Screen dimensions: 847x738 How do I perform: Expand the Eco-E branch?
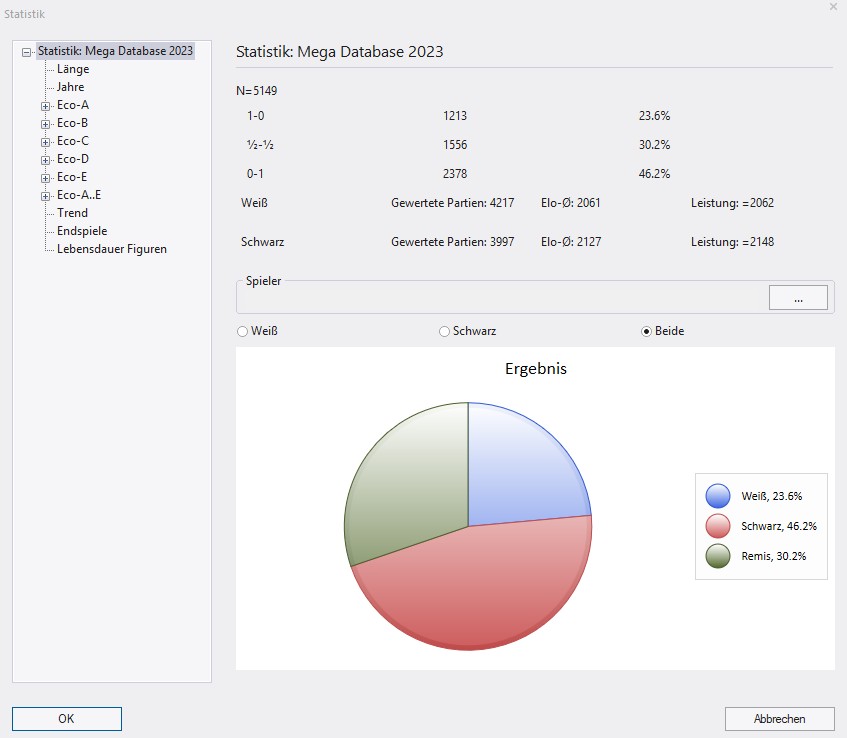(x=45, y=178)
